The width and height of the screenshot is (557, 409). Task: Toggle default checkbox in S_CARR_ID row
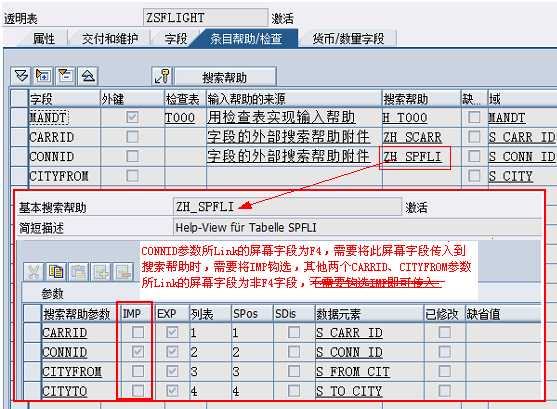coord(474,137)
